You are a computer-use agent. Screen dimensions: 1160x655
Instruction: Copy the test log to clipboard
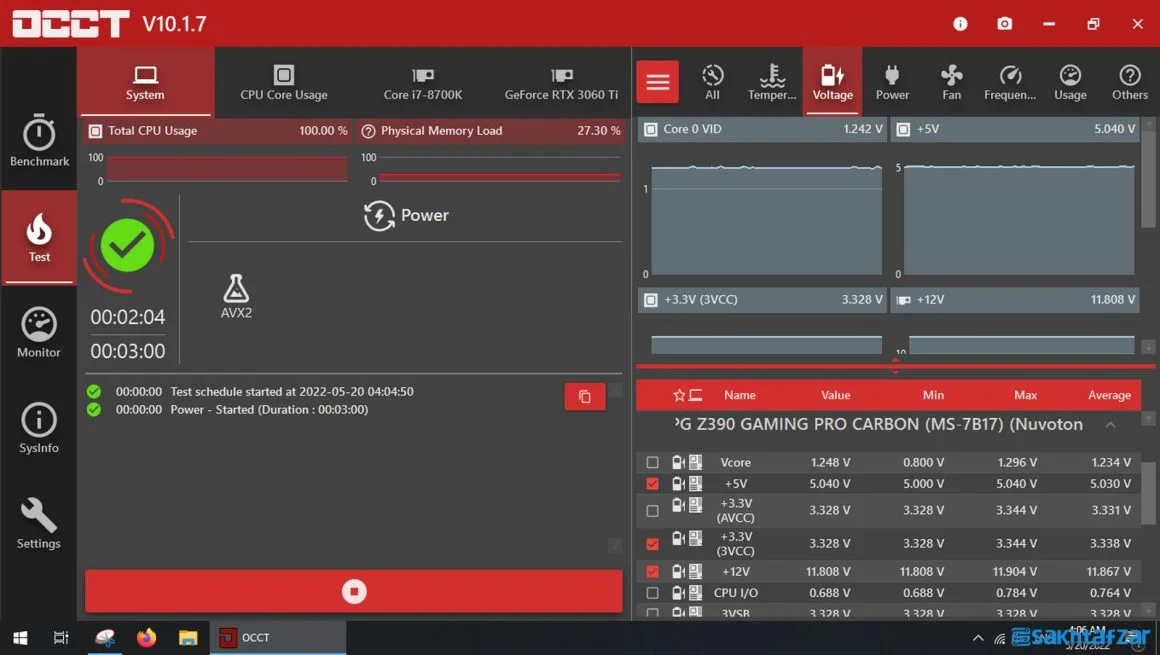point(584,397)
